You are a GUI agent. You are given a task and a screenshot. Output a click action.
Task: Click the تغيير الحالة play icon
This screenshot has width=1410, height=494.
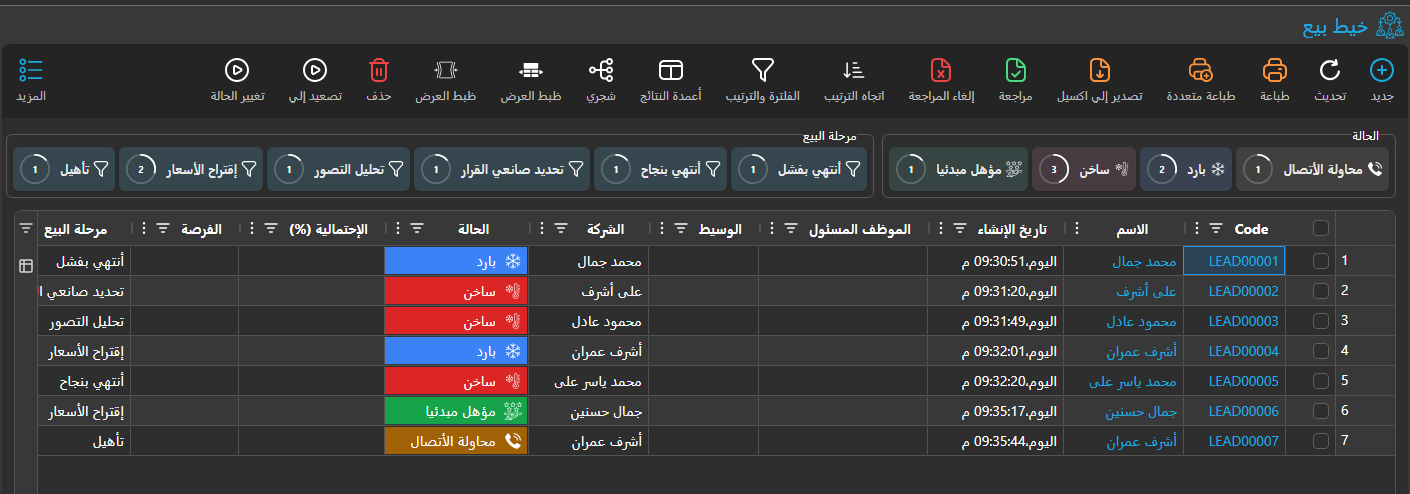[237, 70]
